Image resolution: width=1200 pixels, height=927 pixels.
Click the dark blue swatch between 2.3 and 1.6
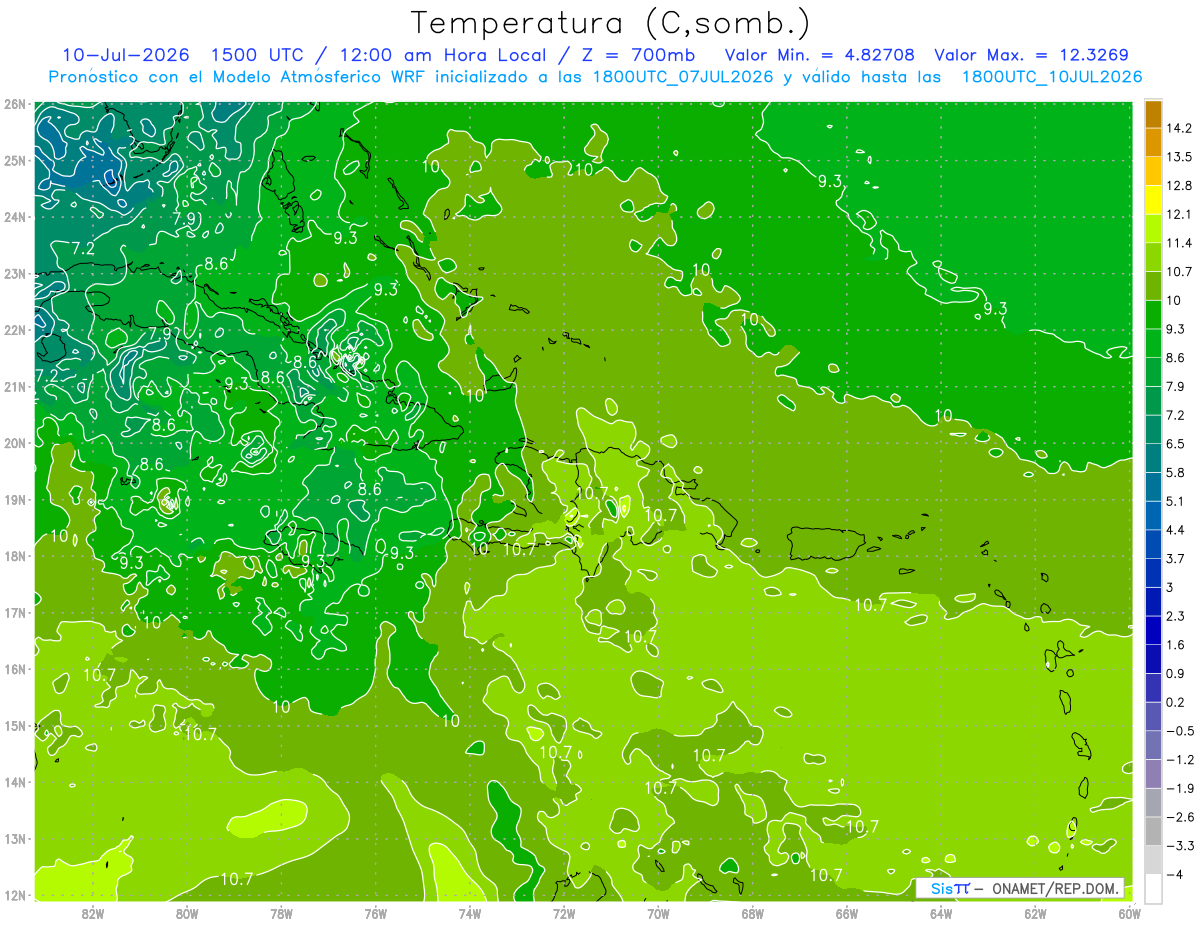(x=1154, y=630)
